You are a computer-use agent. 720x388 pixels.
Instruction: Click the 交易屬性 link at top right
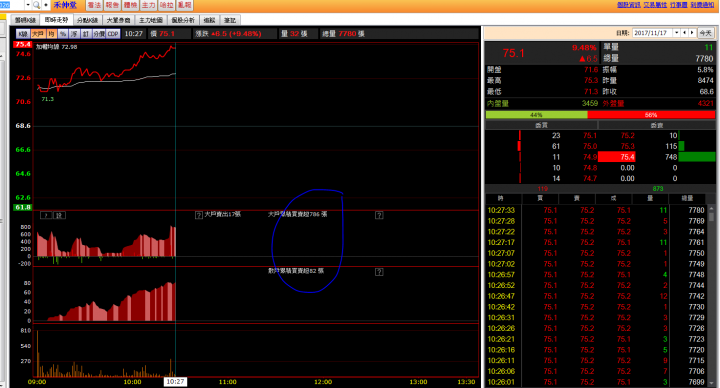pos(655,5)
